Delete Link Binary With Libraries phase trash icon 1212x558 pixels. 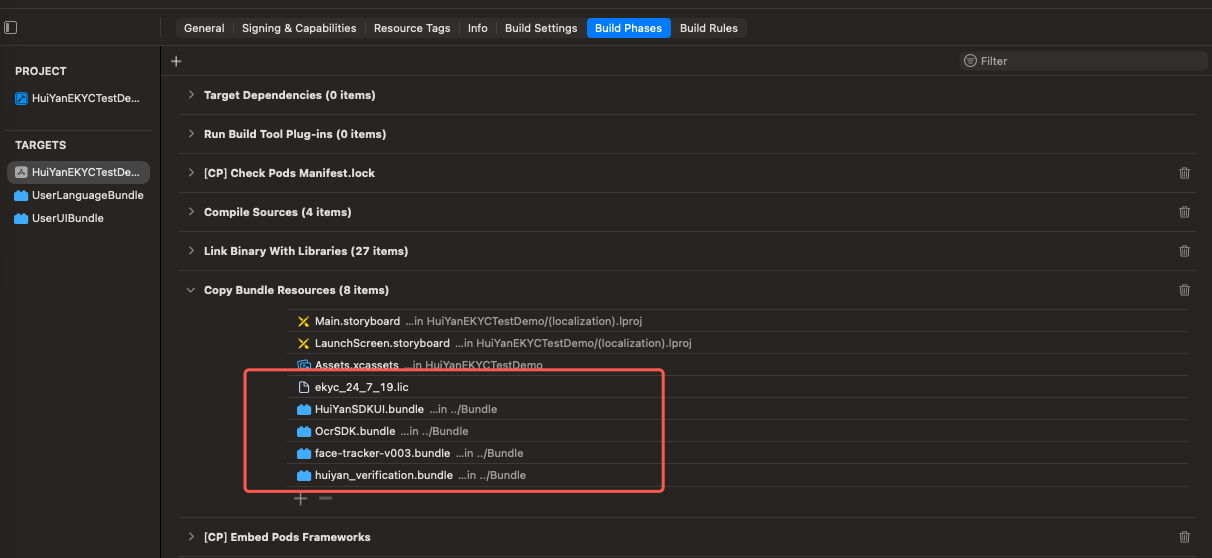(1184, 251)
